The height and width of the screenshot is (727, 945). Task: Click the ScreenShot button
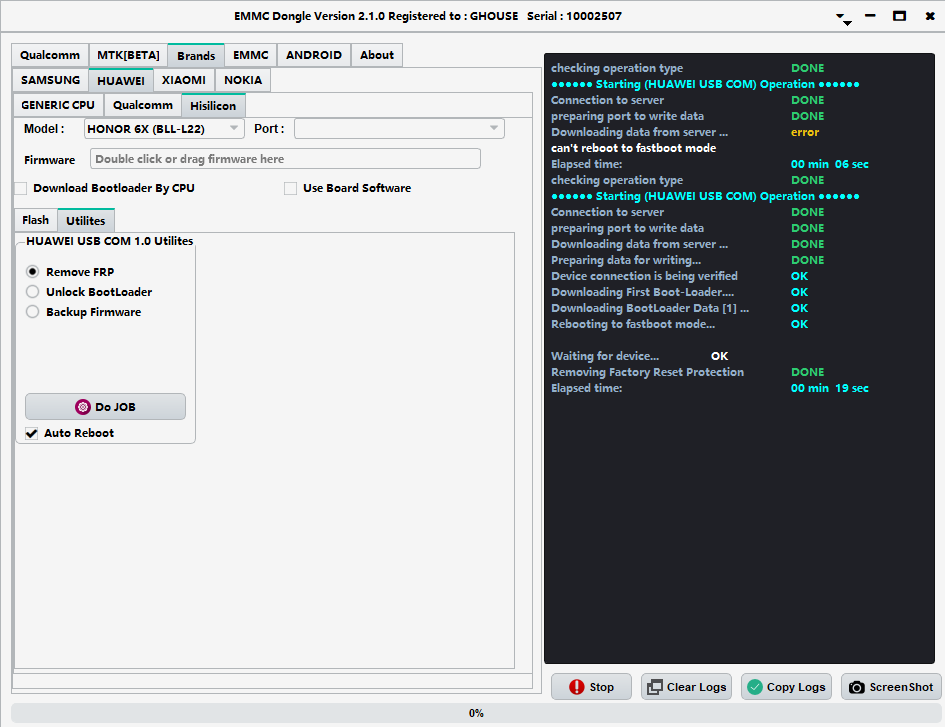(x=891, y=687)
